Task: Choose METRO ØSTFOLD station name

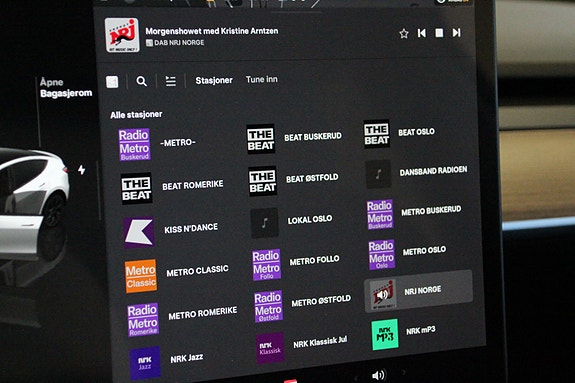Action: (321, 301)
